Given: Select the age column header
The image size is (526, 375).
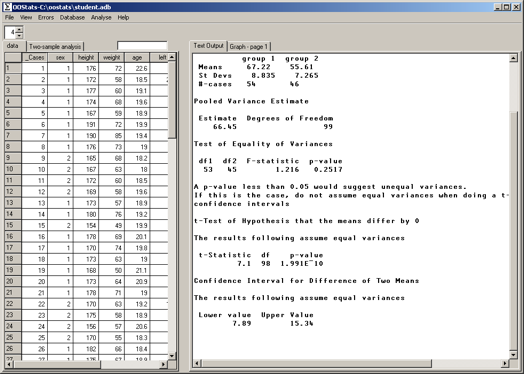Looking at the screenshot, I should coord(137,58).
